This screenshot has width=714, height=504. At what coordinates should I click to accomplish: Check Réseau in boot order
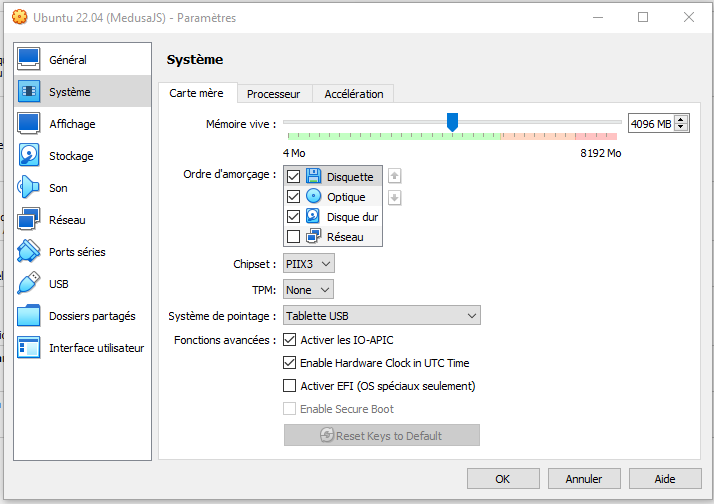click(x=293, y=236)
